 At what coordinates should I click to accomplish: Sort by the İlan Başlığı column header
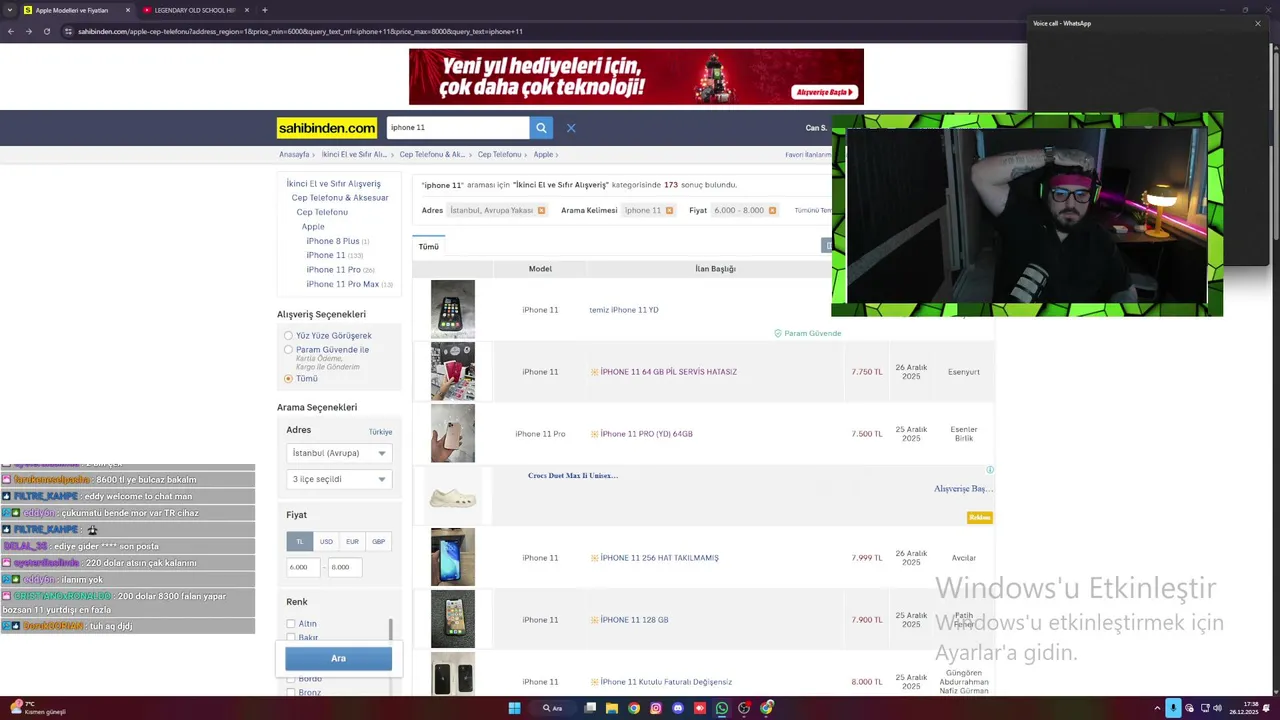point(715,269)
